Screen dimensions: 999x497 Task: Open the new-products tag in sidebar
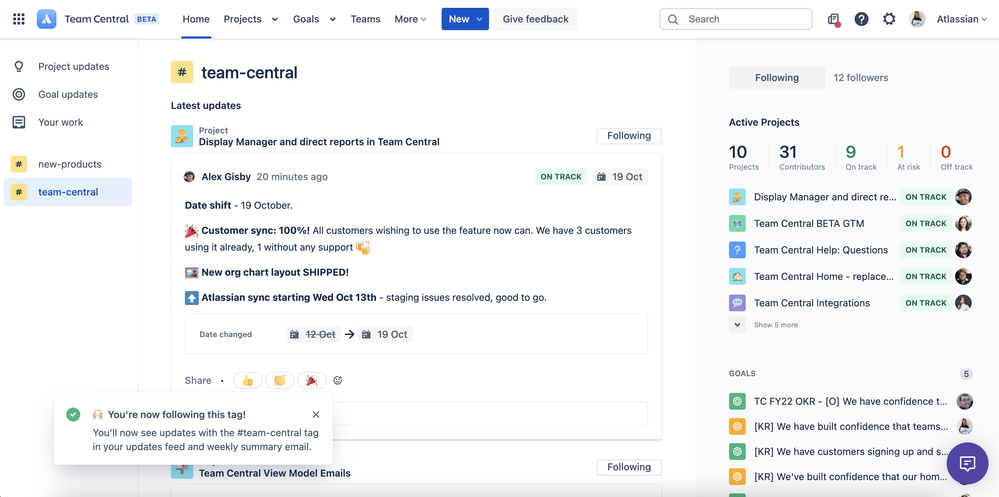pos(68,164)
